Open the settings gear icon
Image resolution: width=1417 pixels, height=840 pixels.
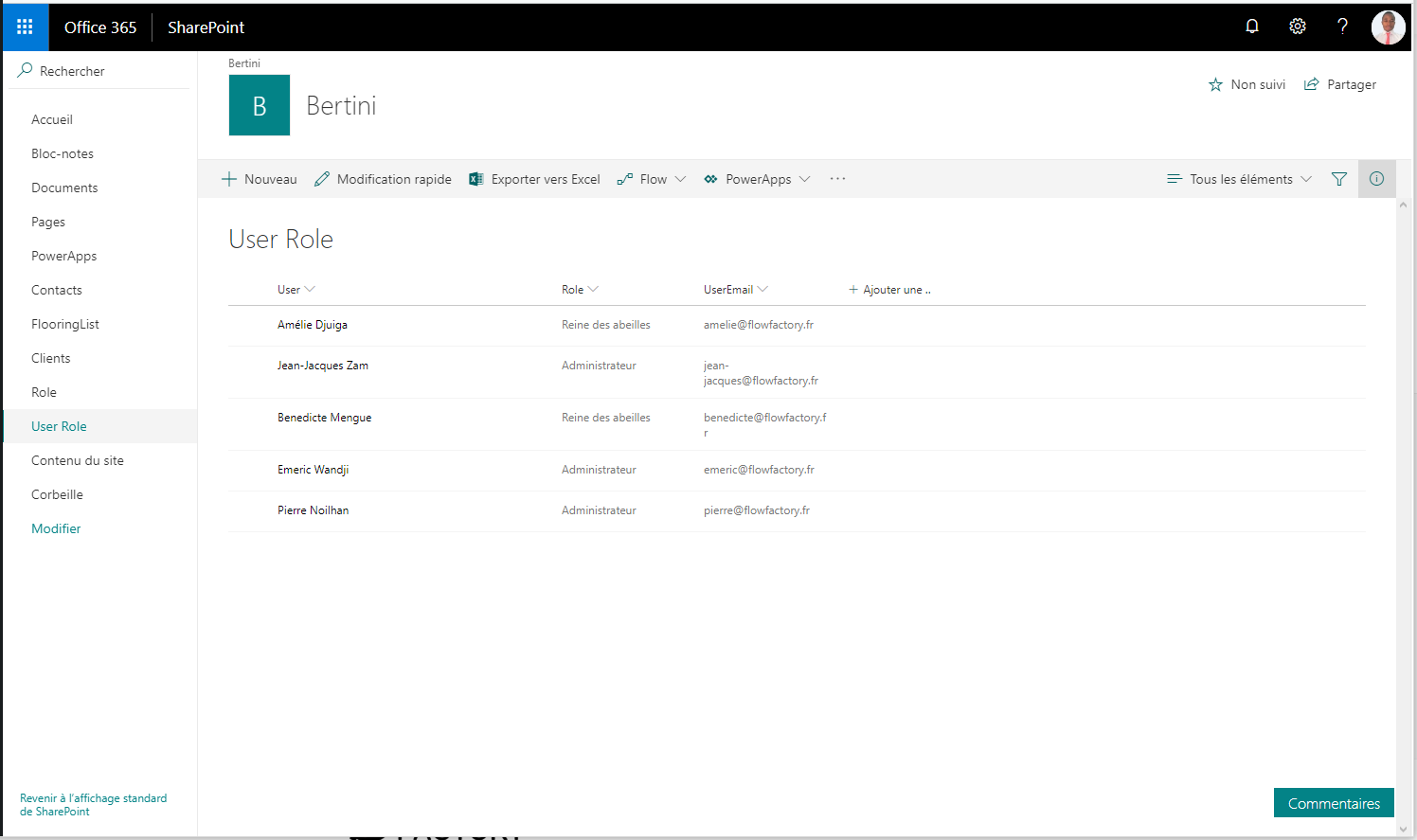click(x=1297, y=27)
